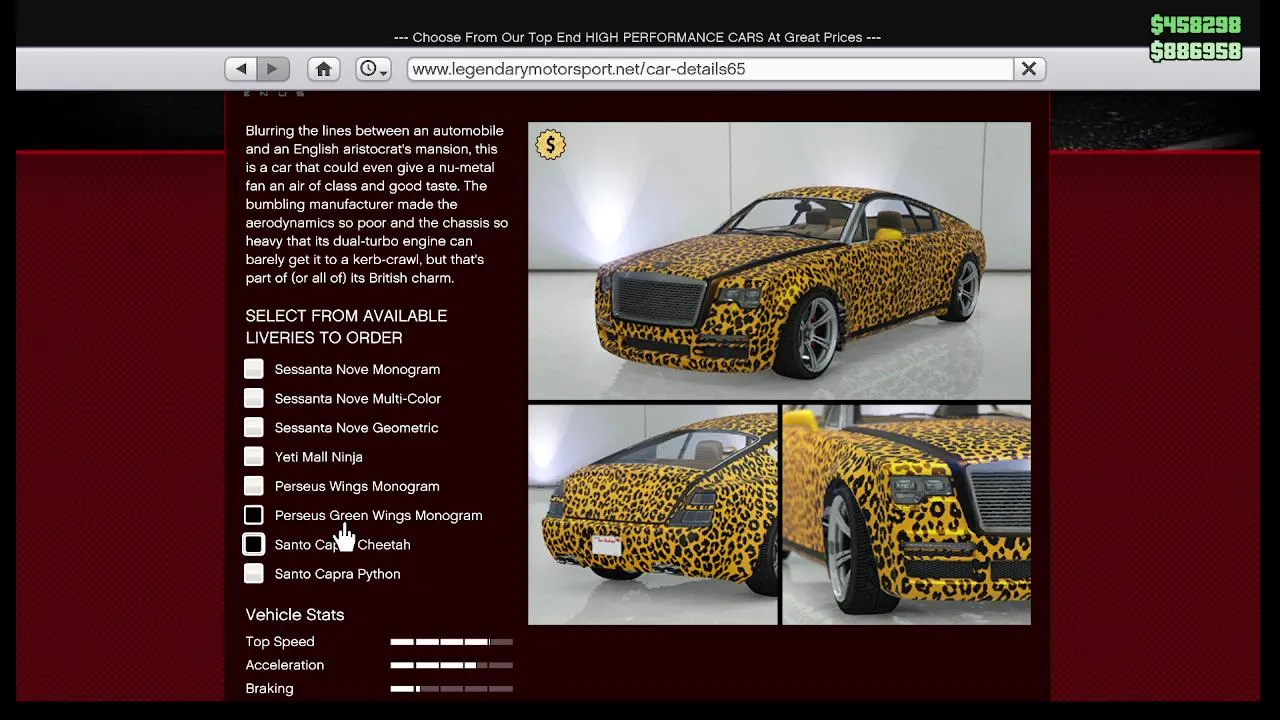Image resolution: width=1280 pixels, height=720 pixels.
Task: Check the Yeti Mall Ninja livery box
Action: (254, 456)
